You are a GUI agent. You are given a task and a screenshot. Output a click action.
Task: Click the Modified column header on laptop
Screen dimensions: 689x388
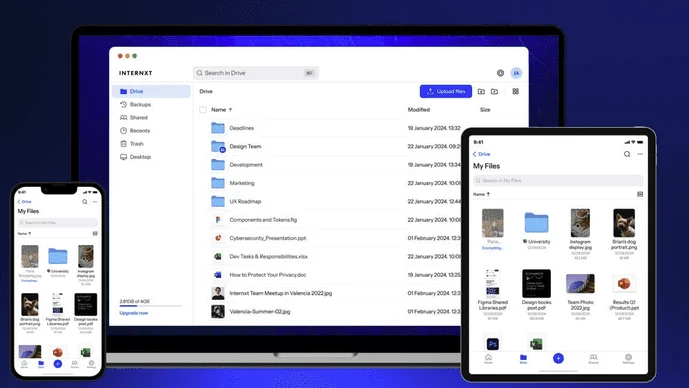tap(418, 110)
